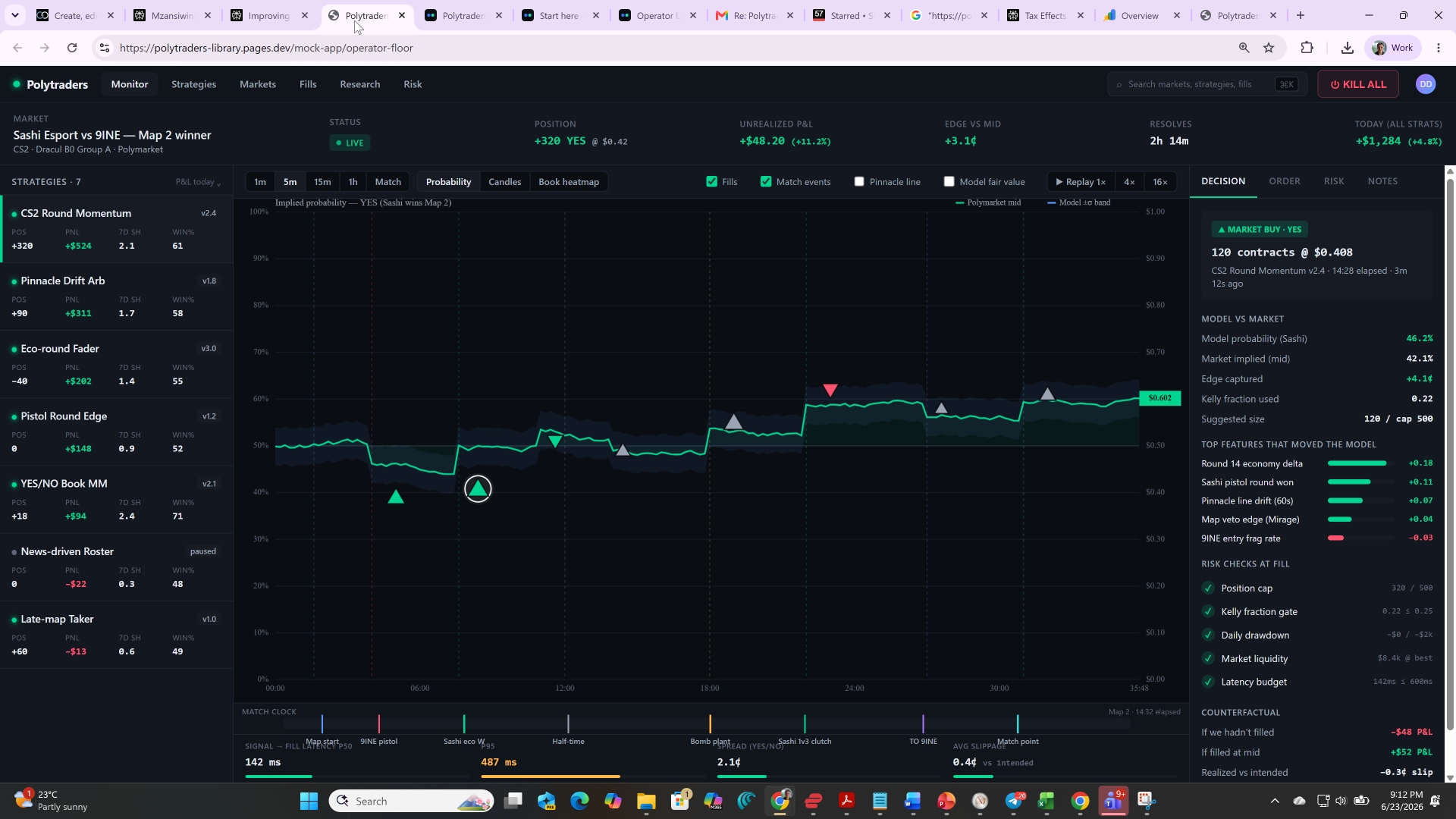Select the Pinnacle Drift Arb strategy
The image size is (1456, 819).
117,297
